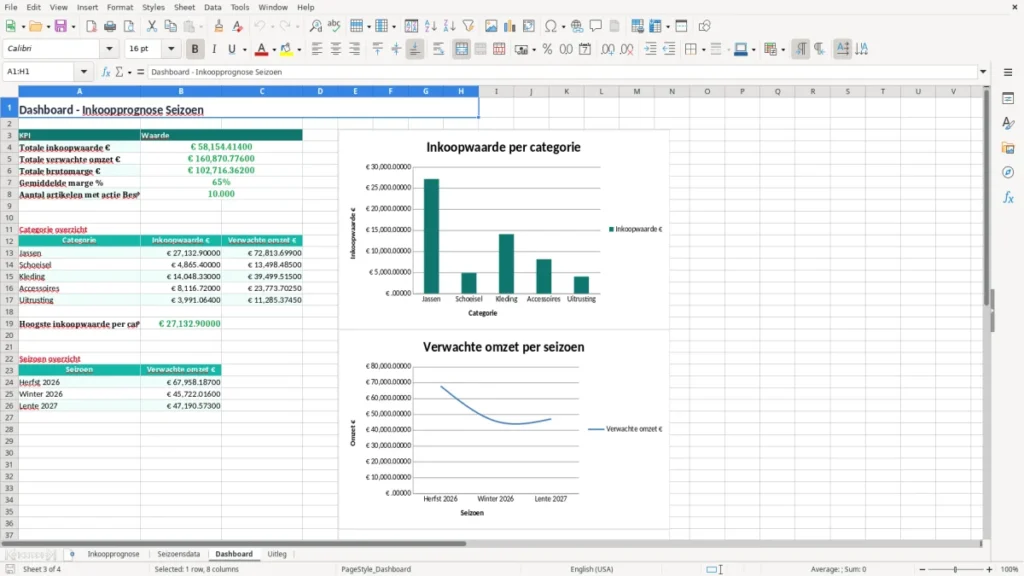
Task: Adjust the zoom slider in status bar
Action: pos(955,569)
